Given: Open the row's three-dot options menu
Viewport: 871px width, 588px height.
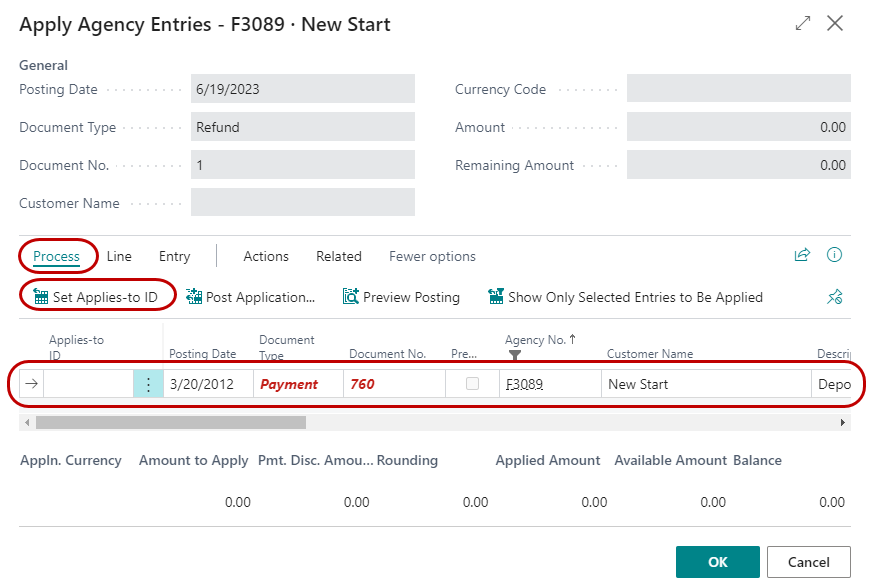Looking at the screenshot, I should click(x=148, y=384).
